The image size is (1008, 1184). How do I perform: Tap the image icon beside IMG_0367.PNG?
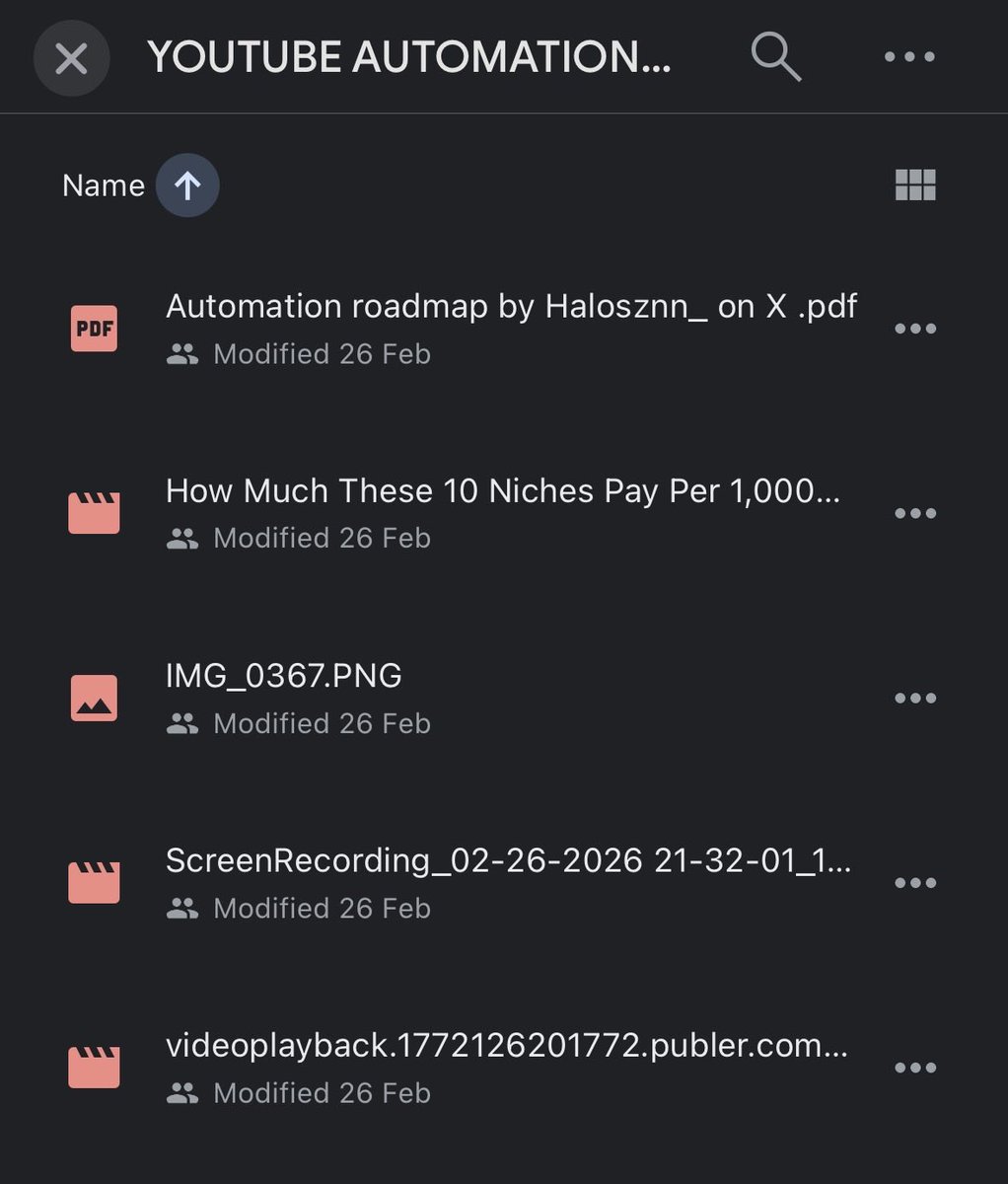94,699
